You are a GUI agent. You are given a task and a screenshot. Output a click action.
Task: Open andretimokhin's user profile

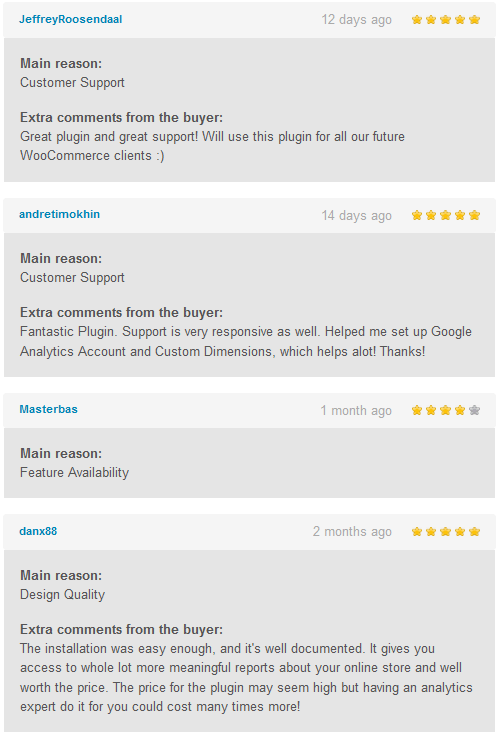(60, 214)
